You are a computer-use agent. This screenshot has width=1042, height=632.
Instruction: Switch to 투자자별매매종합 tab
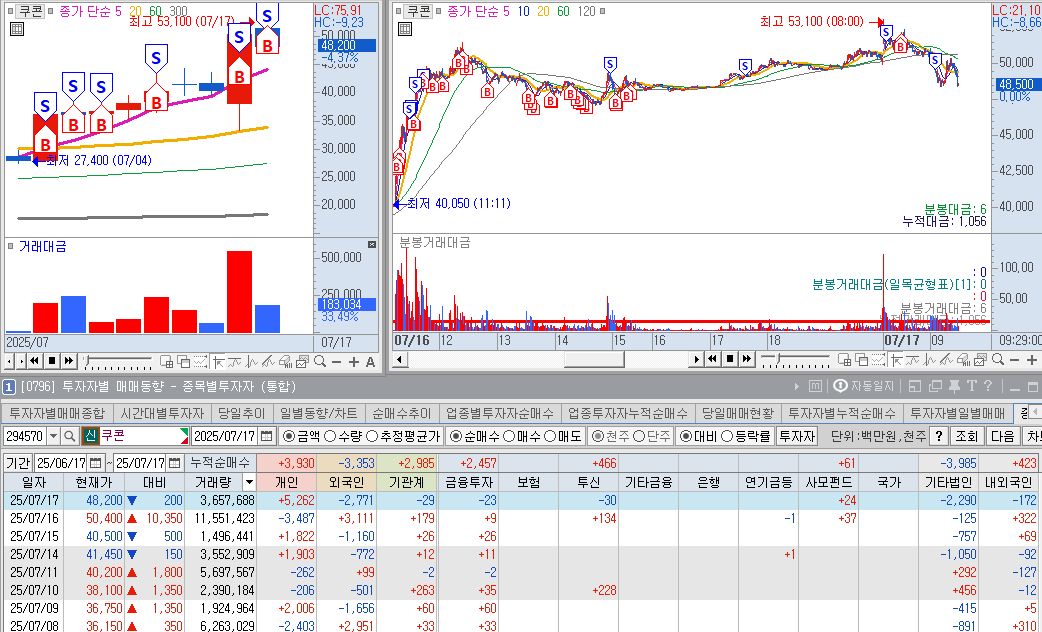click(x=57, y=413)
